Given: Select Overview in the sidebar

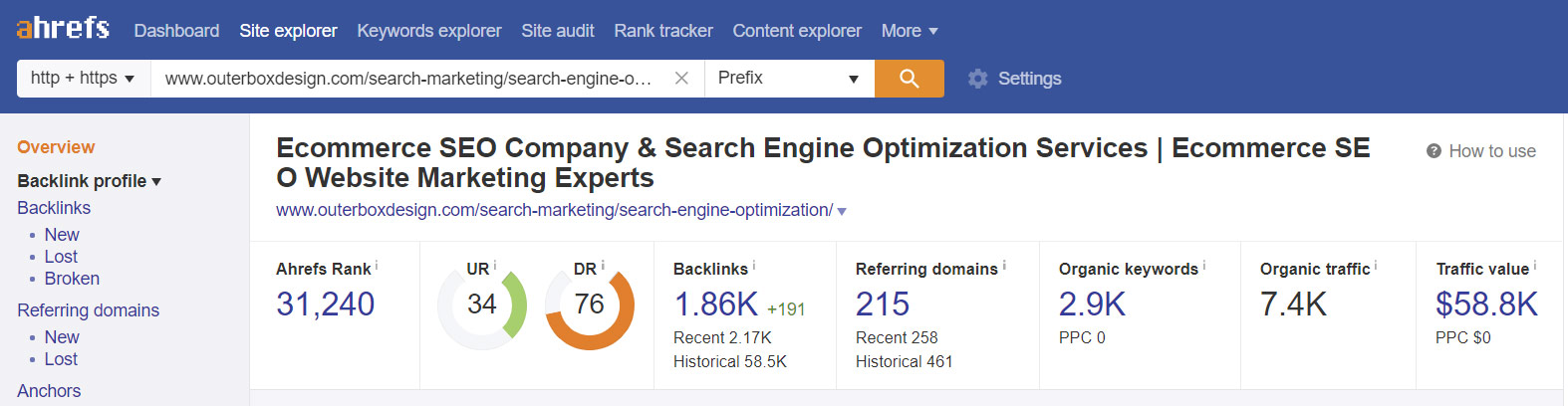Looking at the screenshot, I should point(56,147).
